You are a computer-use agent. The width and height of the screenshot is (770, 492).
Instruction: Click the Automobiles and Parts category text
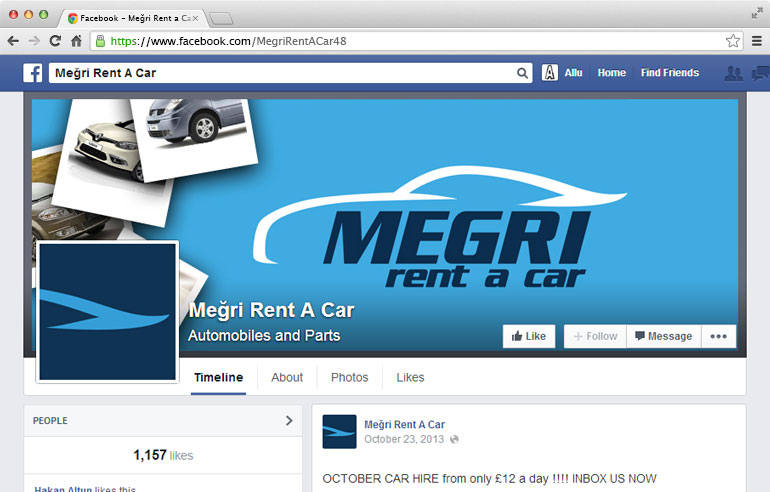pyautogui.click(x=264, y=335)
